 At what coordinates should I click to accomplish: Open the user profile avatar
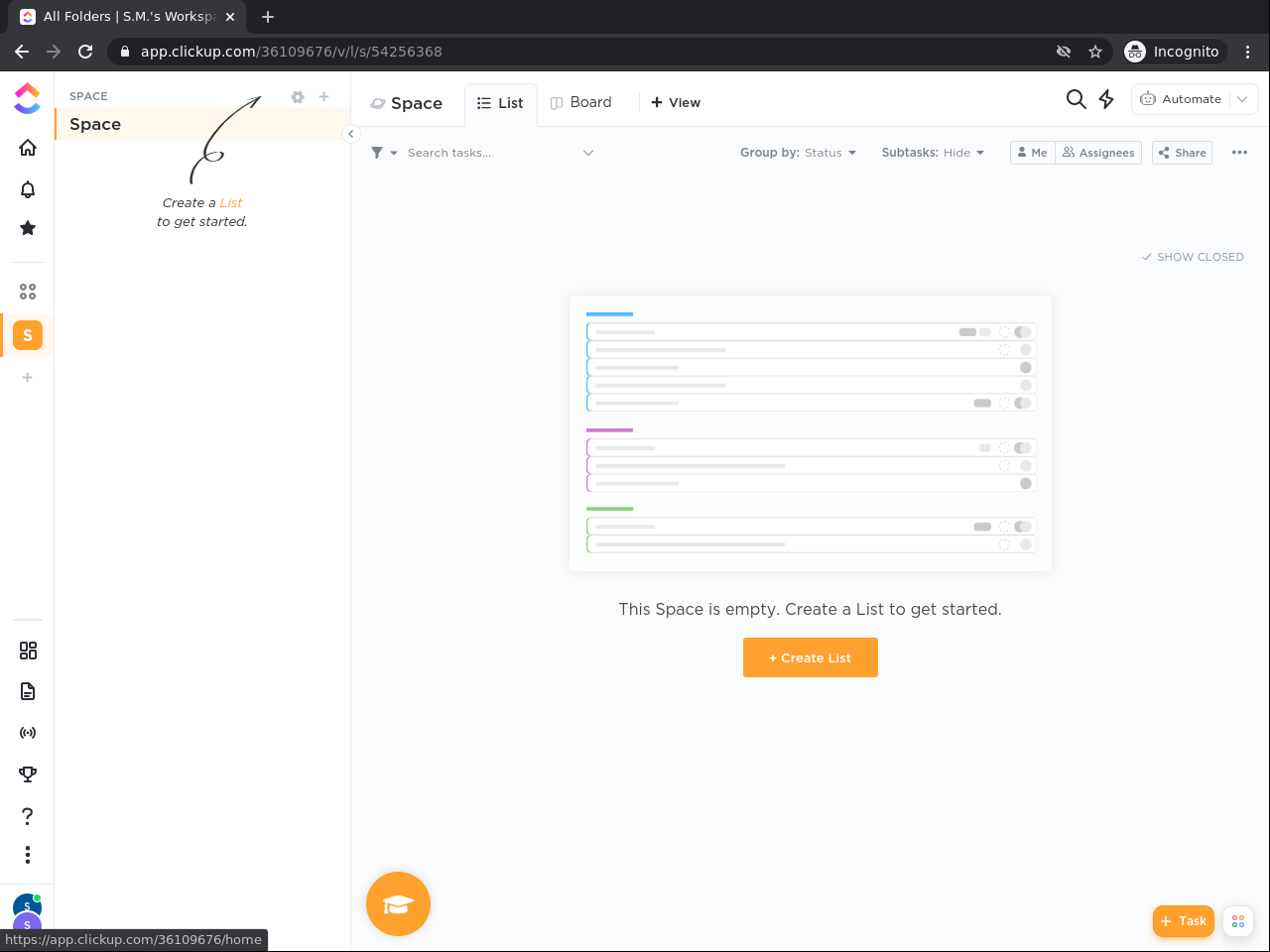click(27, 907)
